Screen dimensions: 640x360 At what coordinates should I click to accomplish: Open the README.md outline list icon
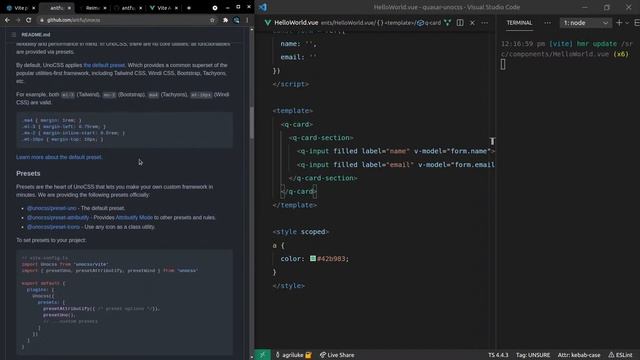point(14,35)
